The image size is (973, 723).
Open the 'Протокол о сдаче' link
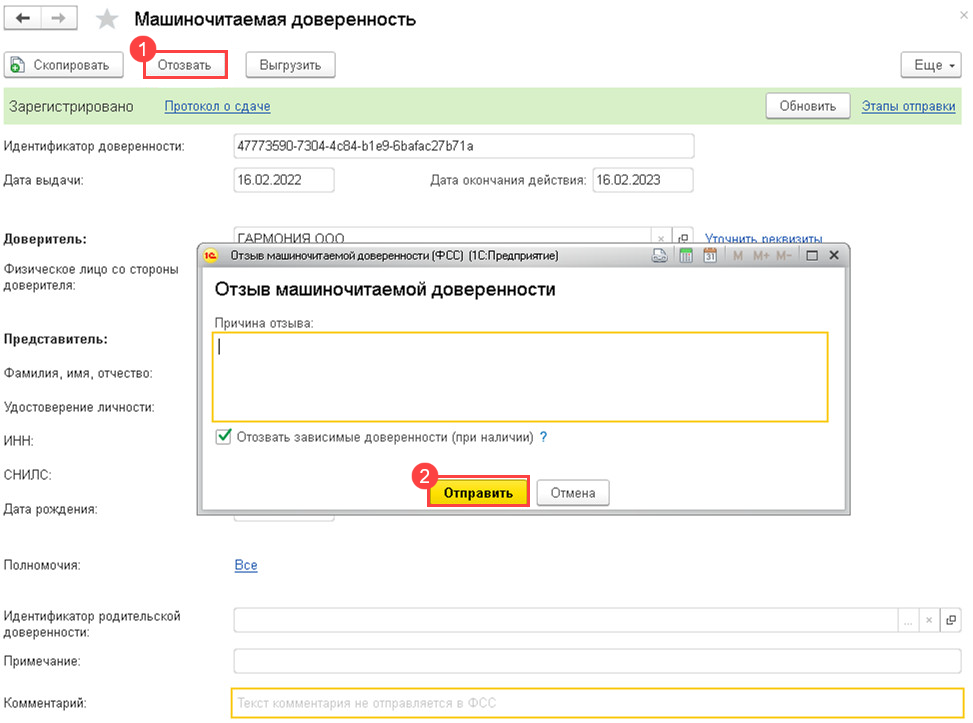217,106
